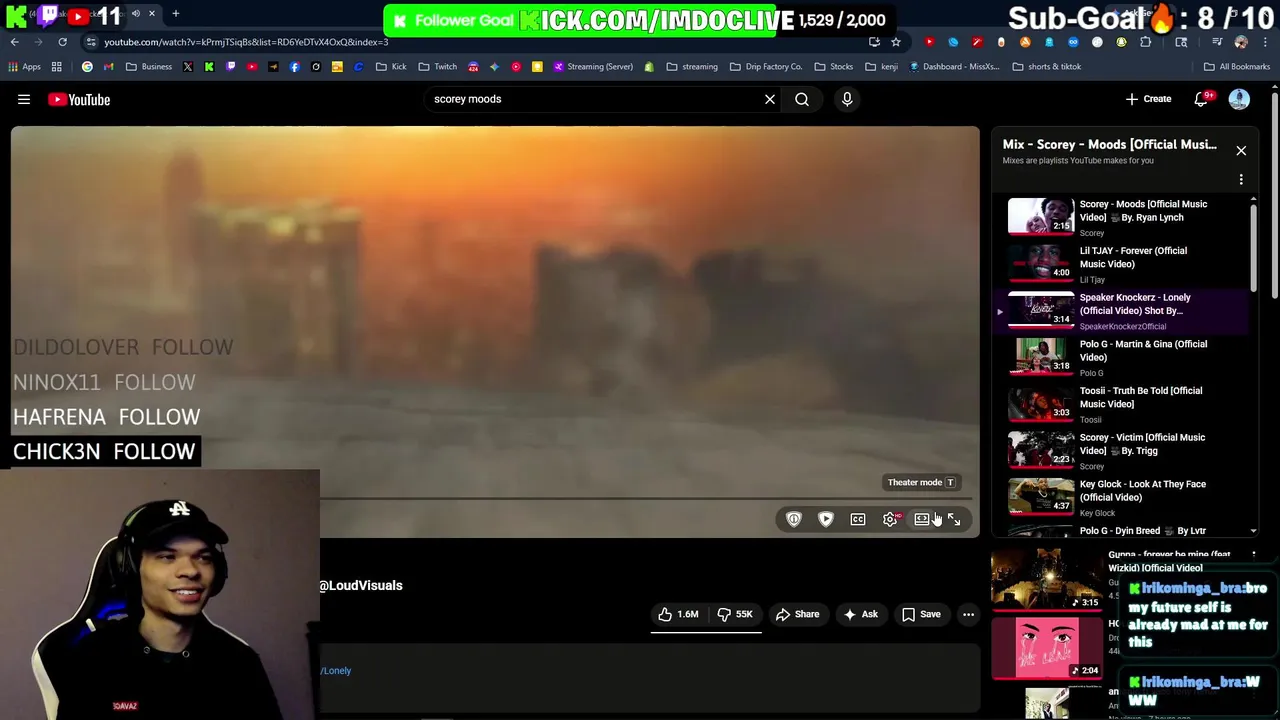Open Chrome three-dot menu
Viewport: 1280px width, 720px height.
click(x=1265, y=42)
